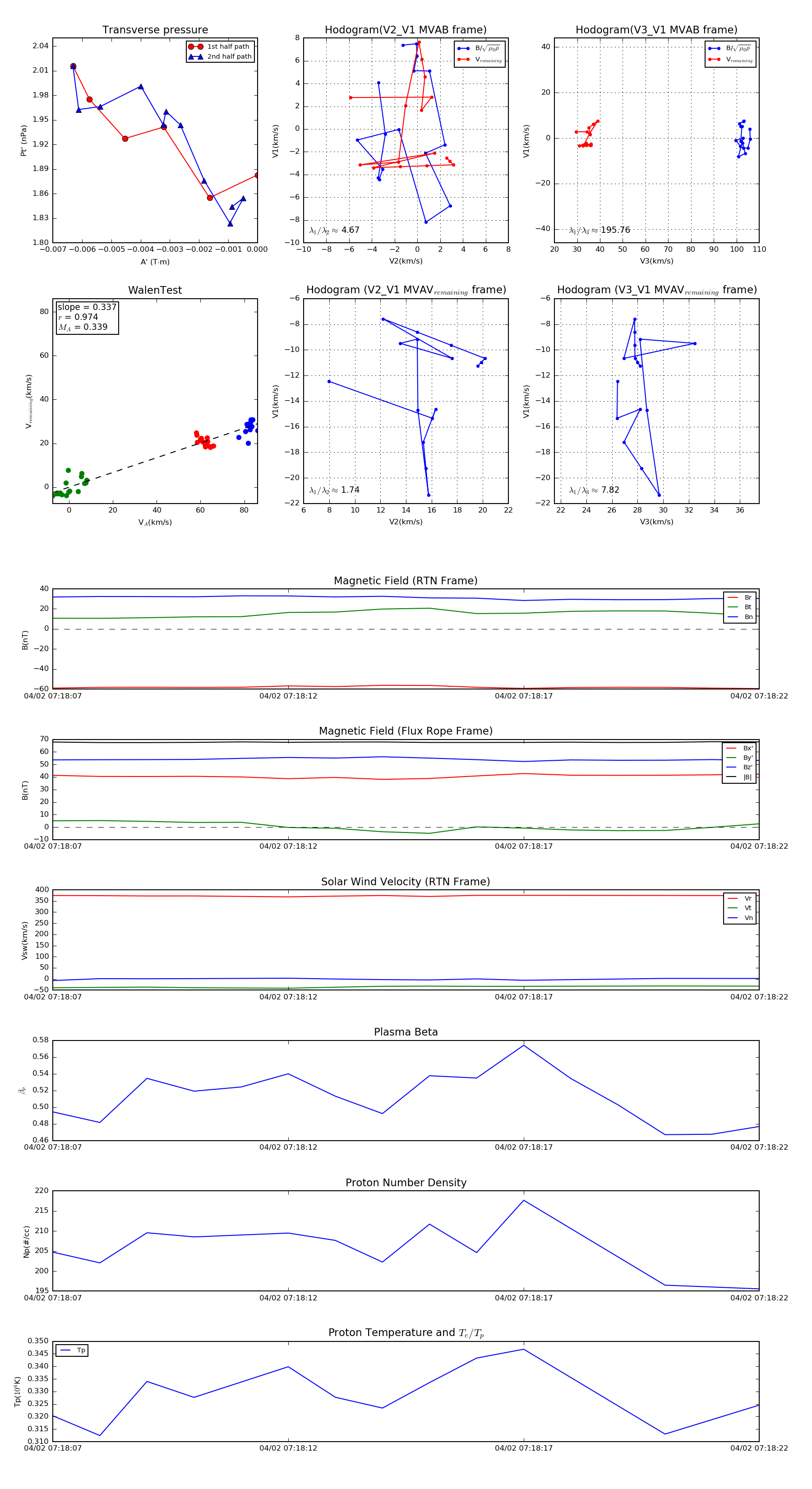Click the Vremaining legend entry in V2_V1 MVAB

(479, 60)
